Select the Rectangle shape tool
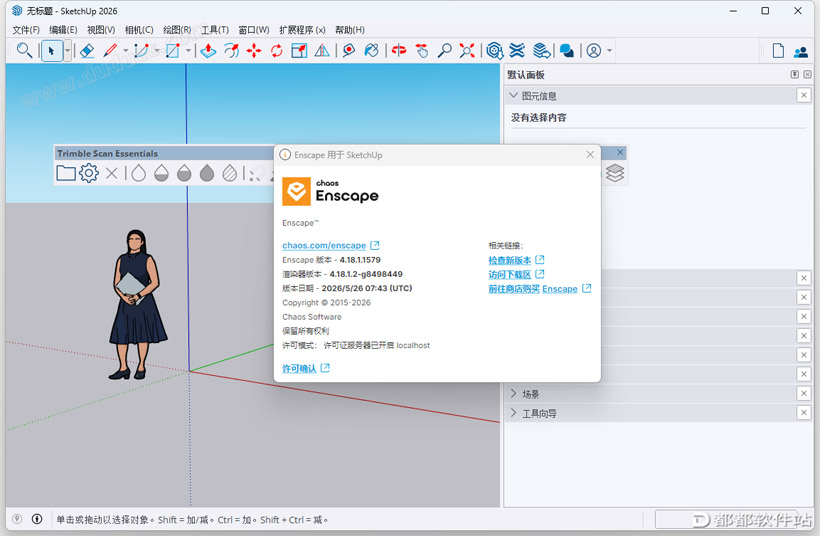The height and width of the screenshot is (536, 820). click(173, 51)
